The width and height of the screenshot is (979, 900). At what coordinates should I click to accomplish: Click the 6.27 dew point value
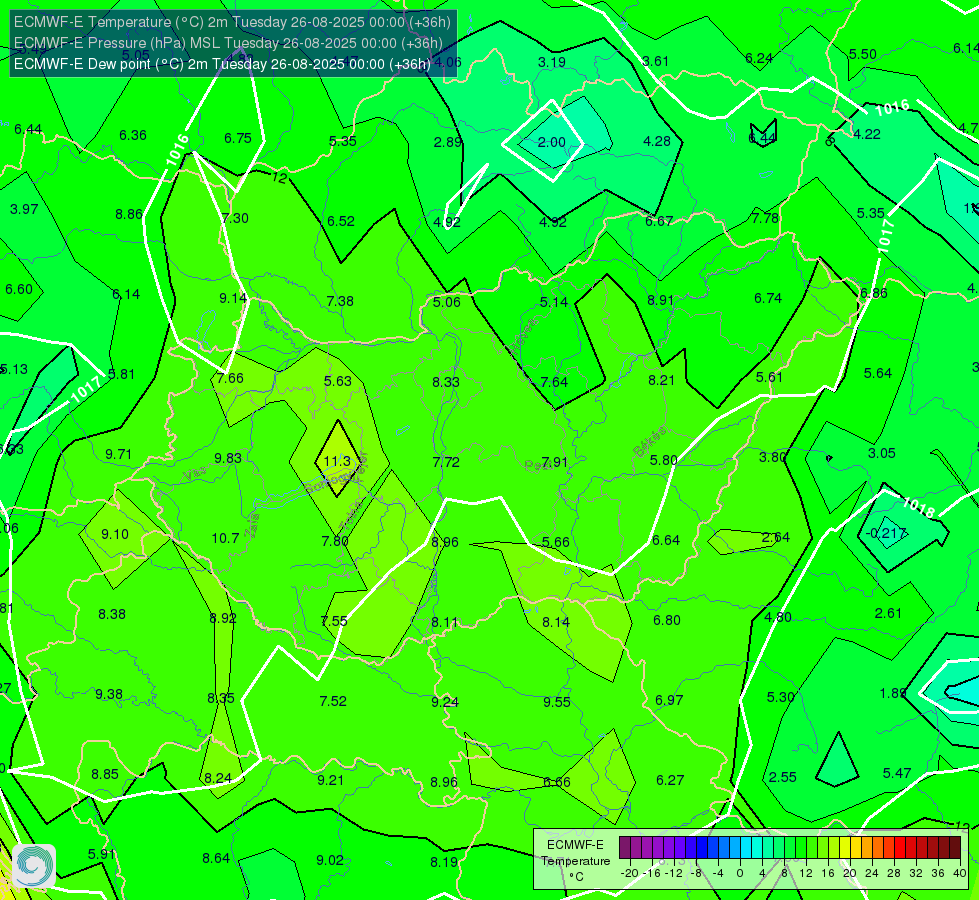670,779
